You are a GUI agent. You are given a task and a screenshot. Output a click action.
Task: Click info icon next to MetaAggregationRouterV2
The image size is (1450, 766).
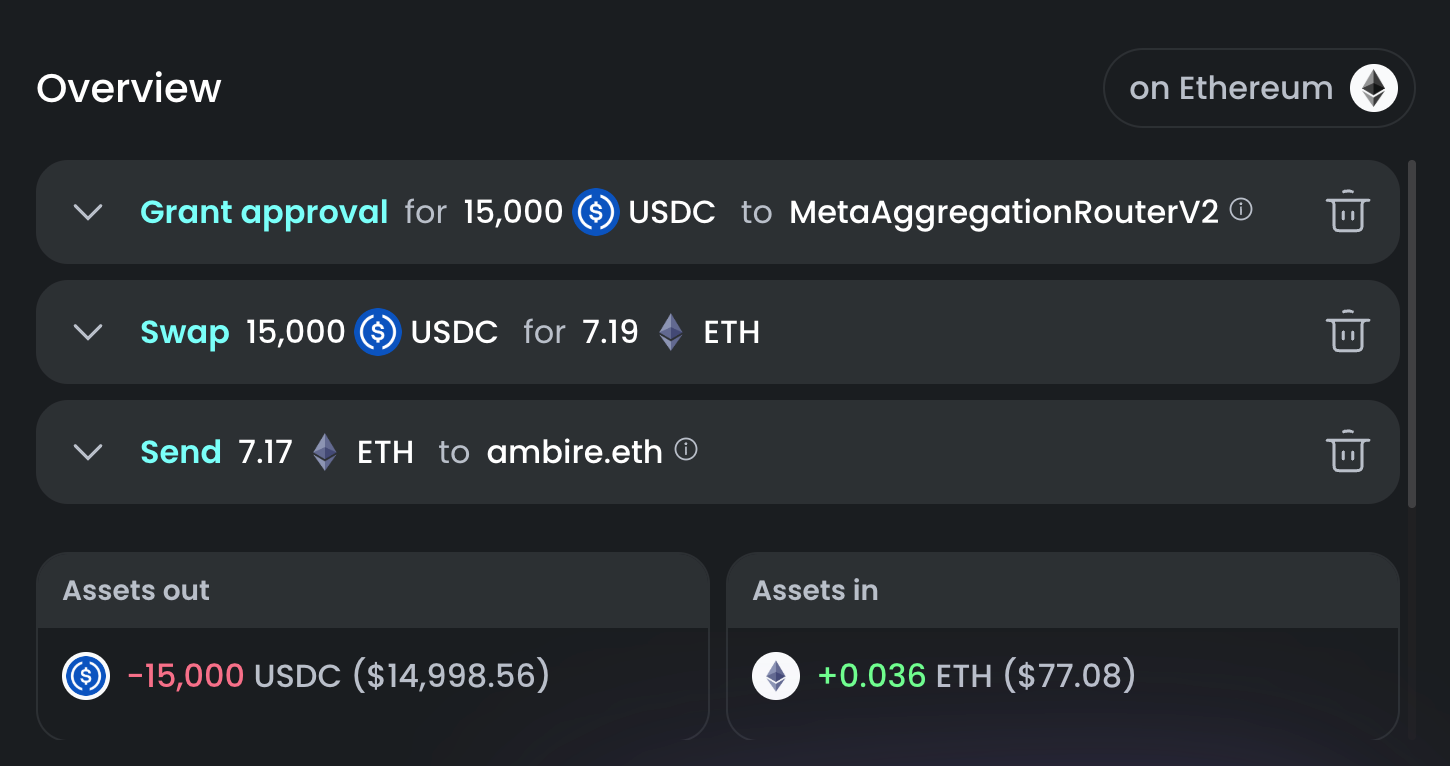[x=1241, y=210]
